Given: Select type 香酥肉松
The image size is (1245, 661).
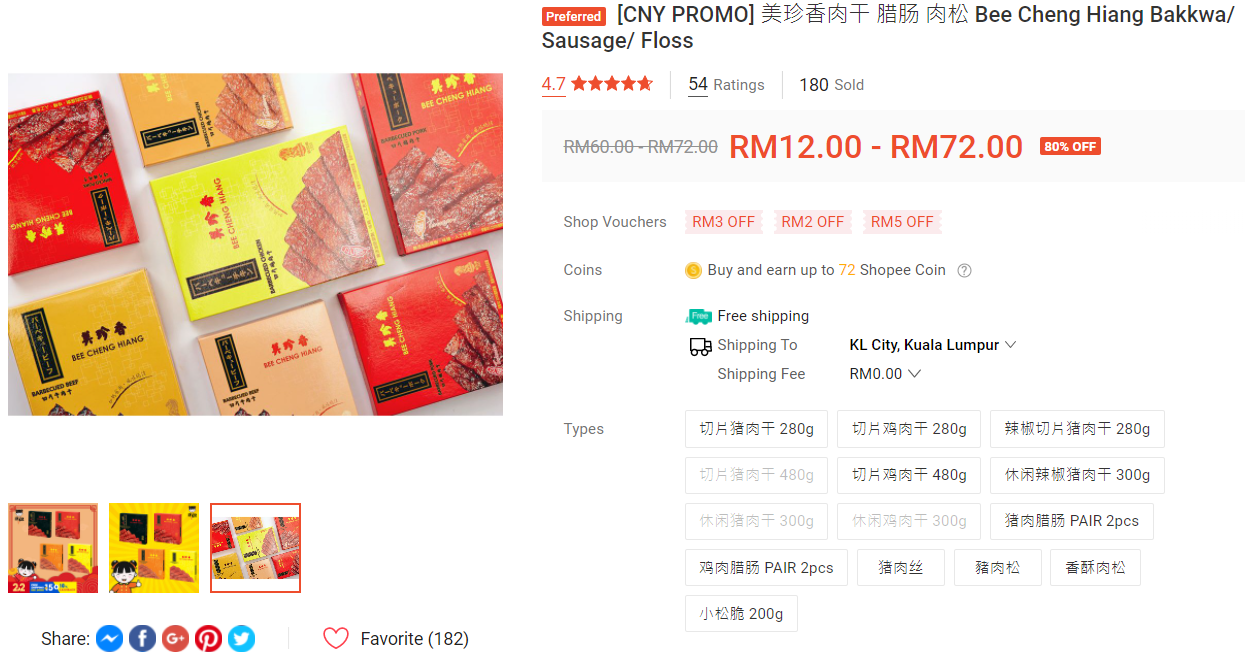Looking at the screenshot, I should [x=1095, y=567].
